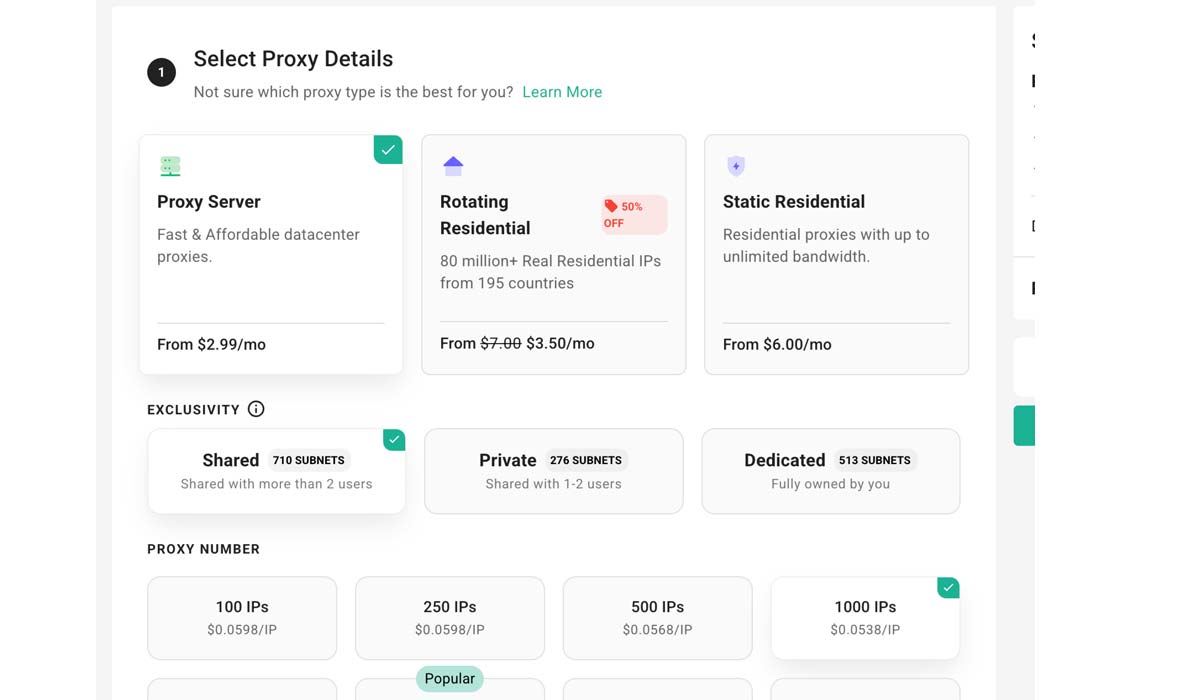
Task: Click the house icon on Rotating Residential card
Action: click(x=453, y=166)
